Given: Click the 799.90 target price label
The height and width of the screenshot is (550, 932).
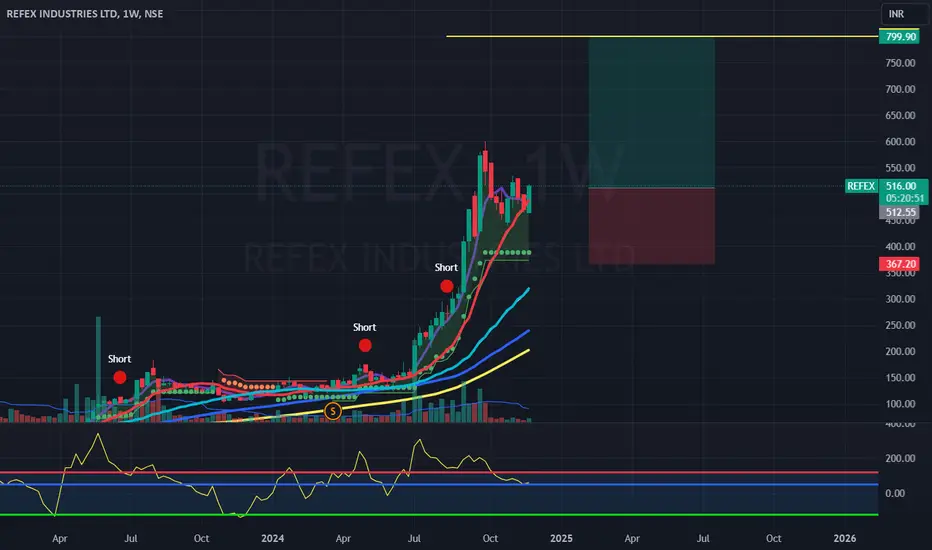Looking at the screenshot, I should point(900,37).
